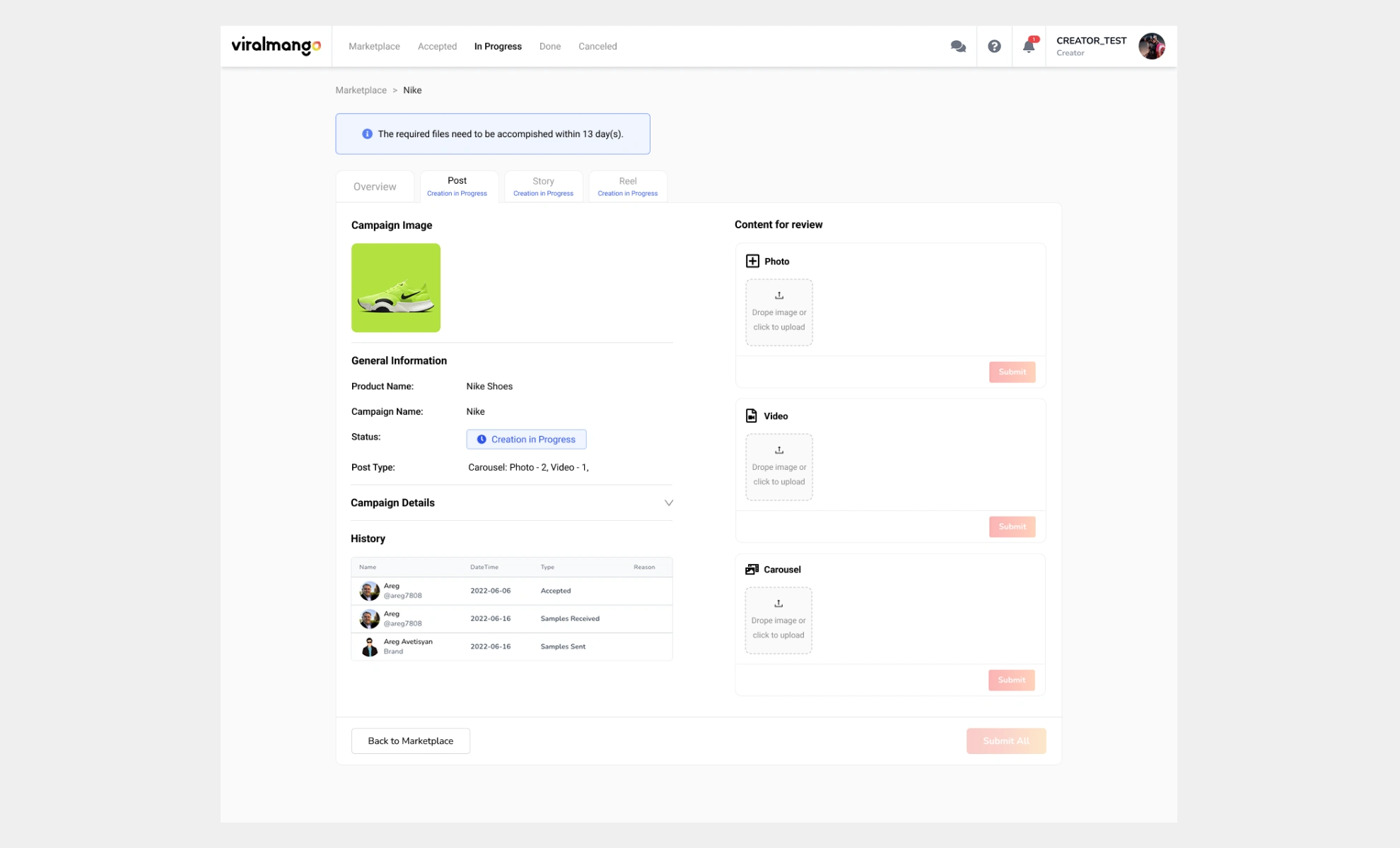Click the Marketplace breadcrumb link
Screen dimensions: 1400x848
(361, 90)
